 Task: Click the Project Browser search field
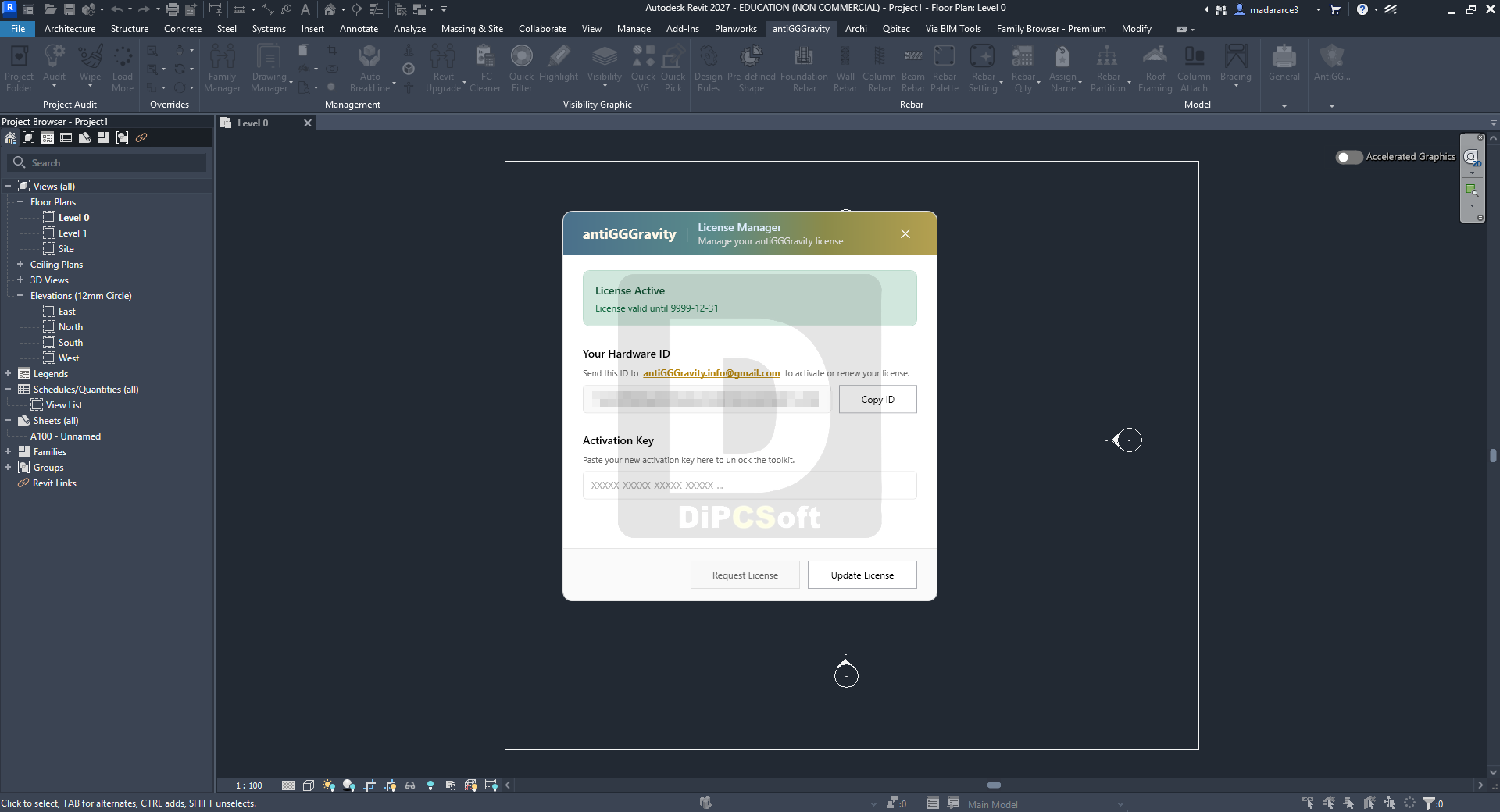(107, 163)
